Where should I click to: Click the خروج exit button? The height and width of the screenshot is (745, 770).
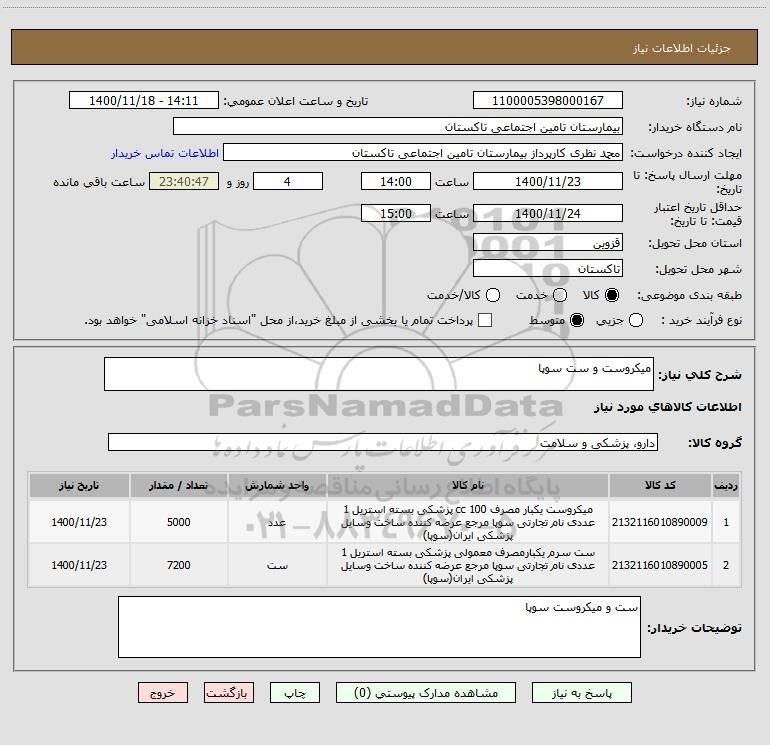tap(163, 692)
